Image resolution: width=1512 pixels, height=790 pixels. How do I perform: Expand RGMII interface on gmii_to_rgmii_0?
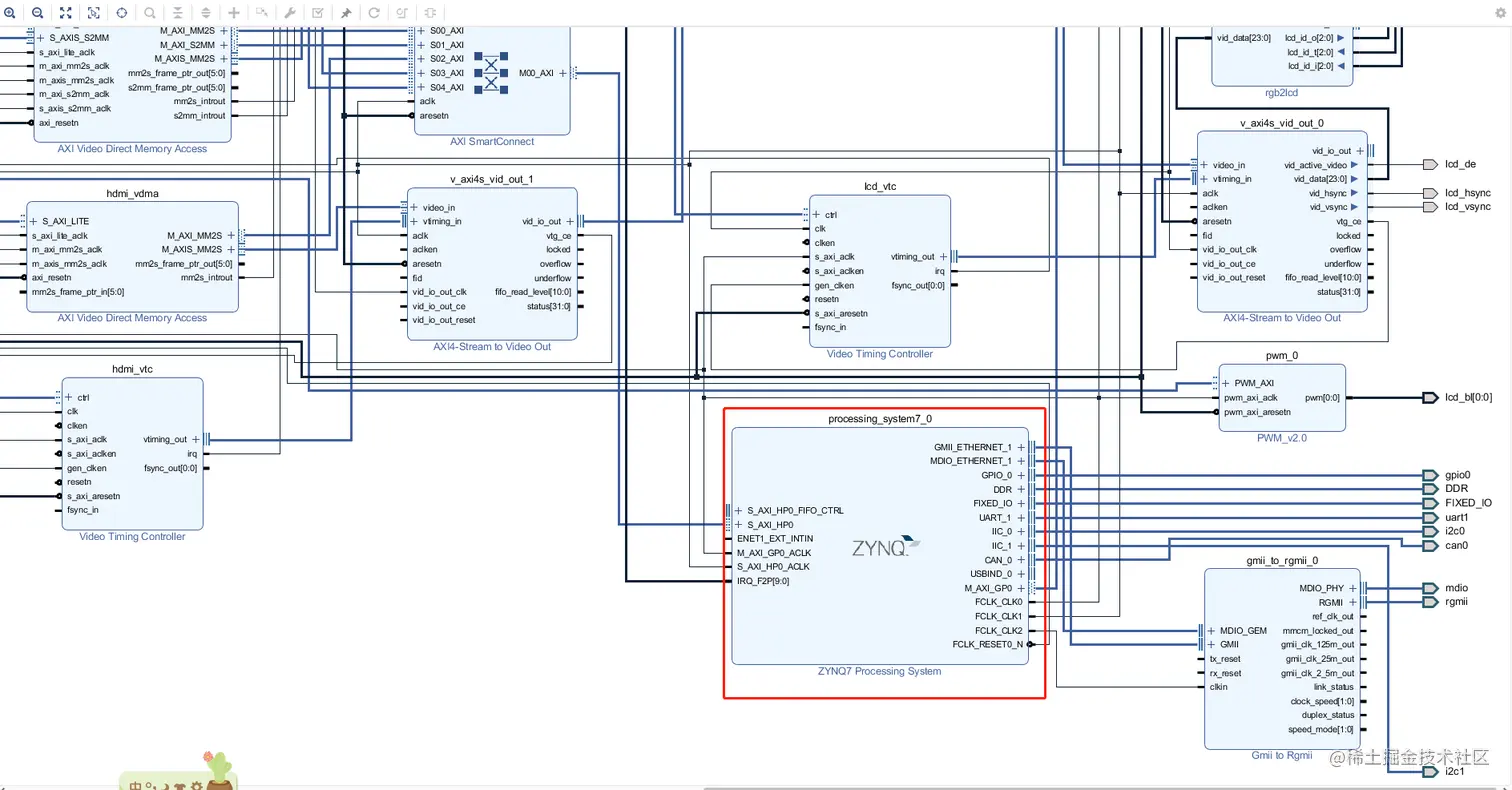1354,603
